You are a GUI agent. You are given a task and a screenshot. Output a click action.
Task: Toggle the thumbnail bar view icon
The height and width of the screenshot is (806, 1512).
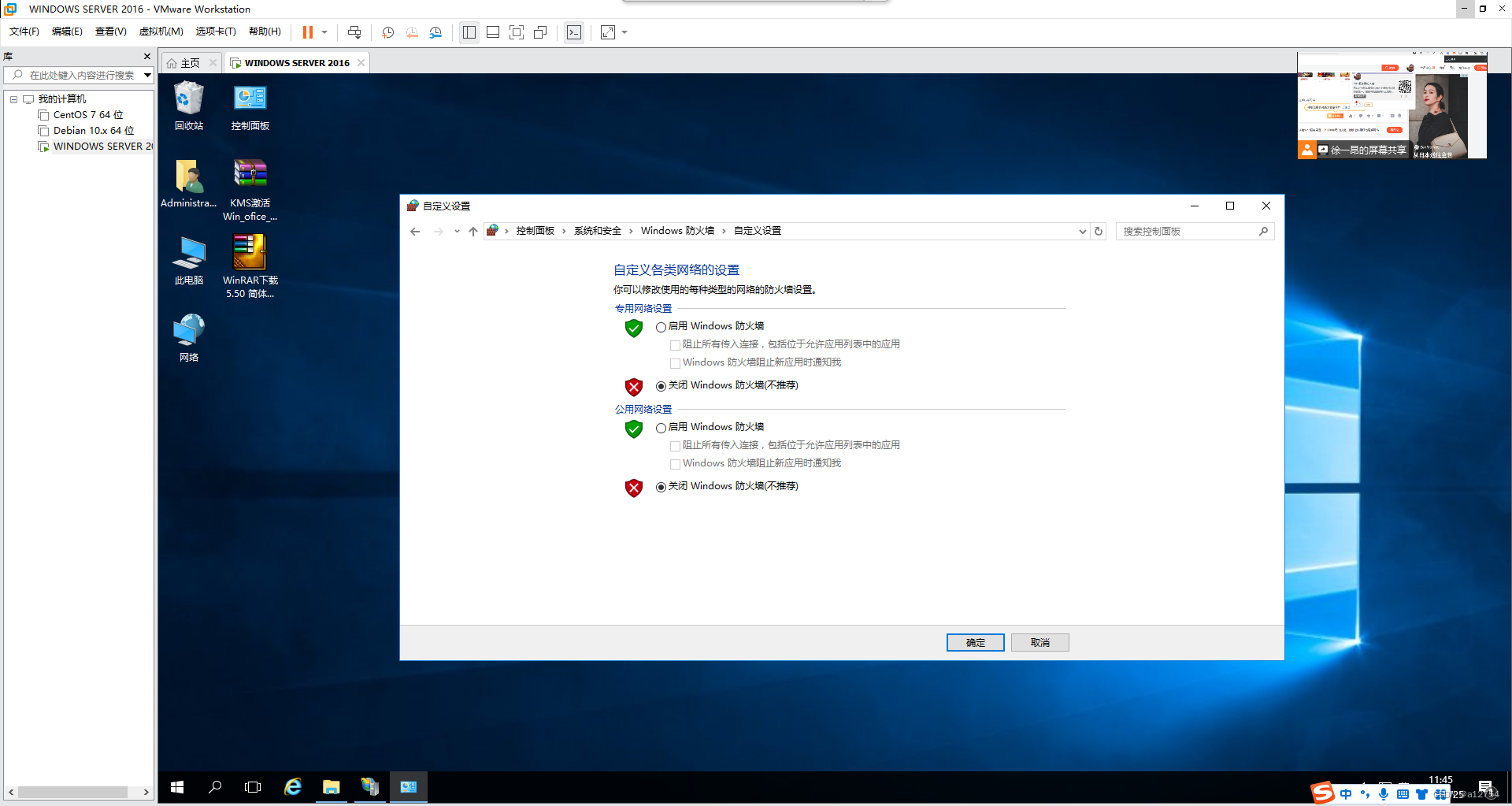[x=493, y=32]
